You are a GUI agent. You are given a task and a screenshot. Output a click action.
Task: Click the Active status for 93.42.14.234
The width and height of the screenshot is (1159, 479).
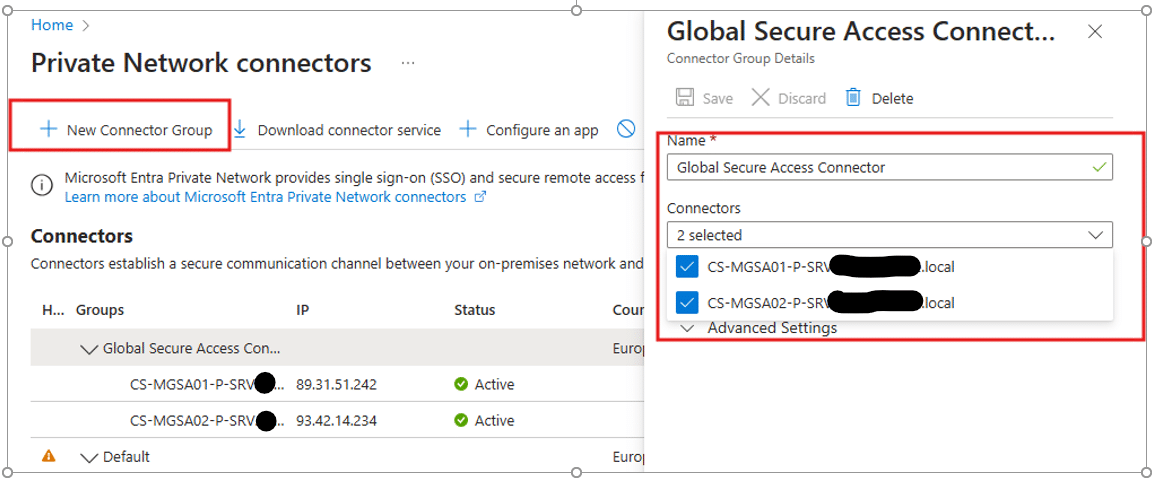pos(494,421)
